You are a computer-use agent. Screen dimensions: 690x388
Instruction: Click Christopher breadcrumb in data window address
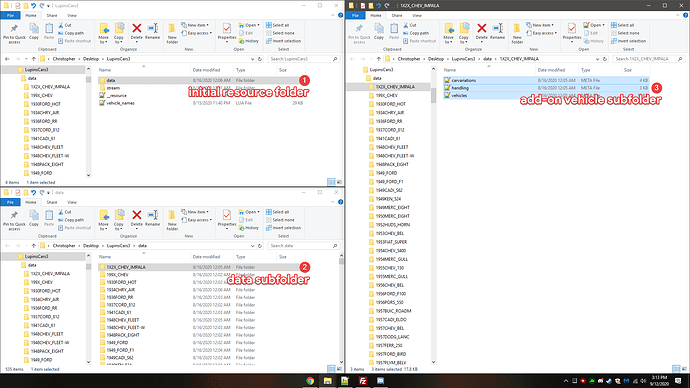point(64,245)
